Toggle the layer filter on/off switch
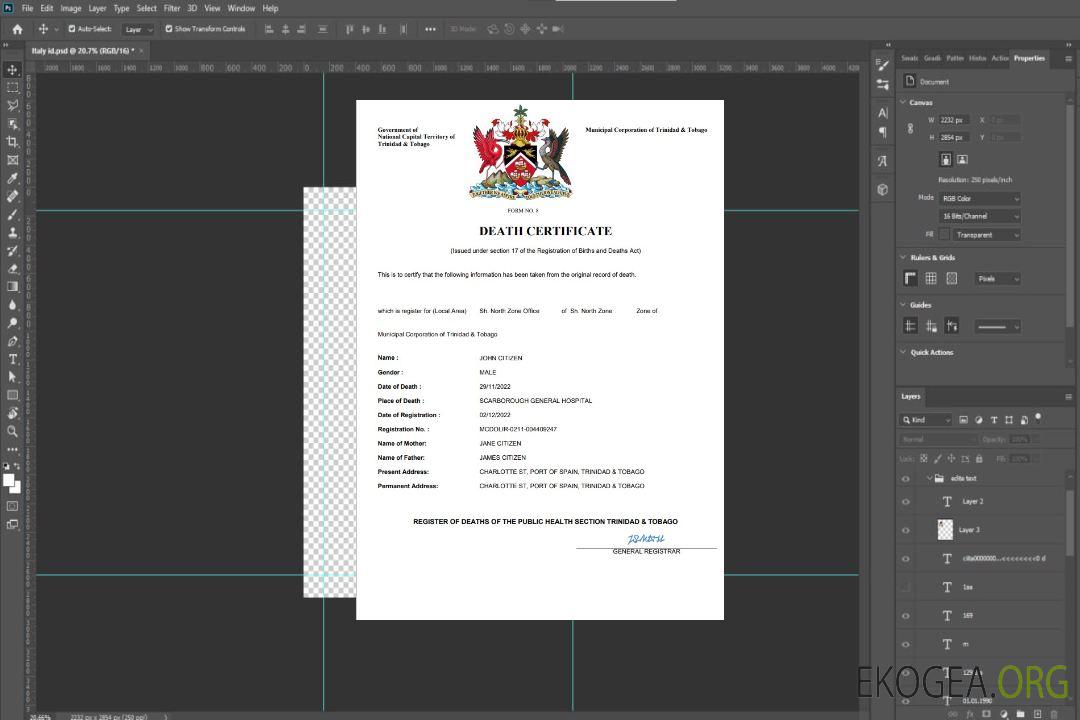Screen dimensions: 1080x720 pos(1038,418)
